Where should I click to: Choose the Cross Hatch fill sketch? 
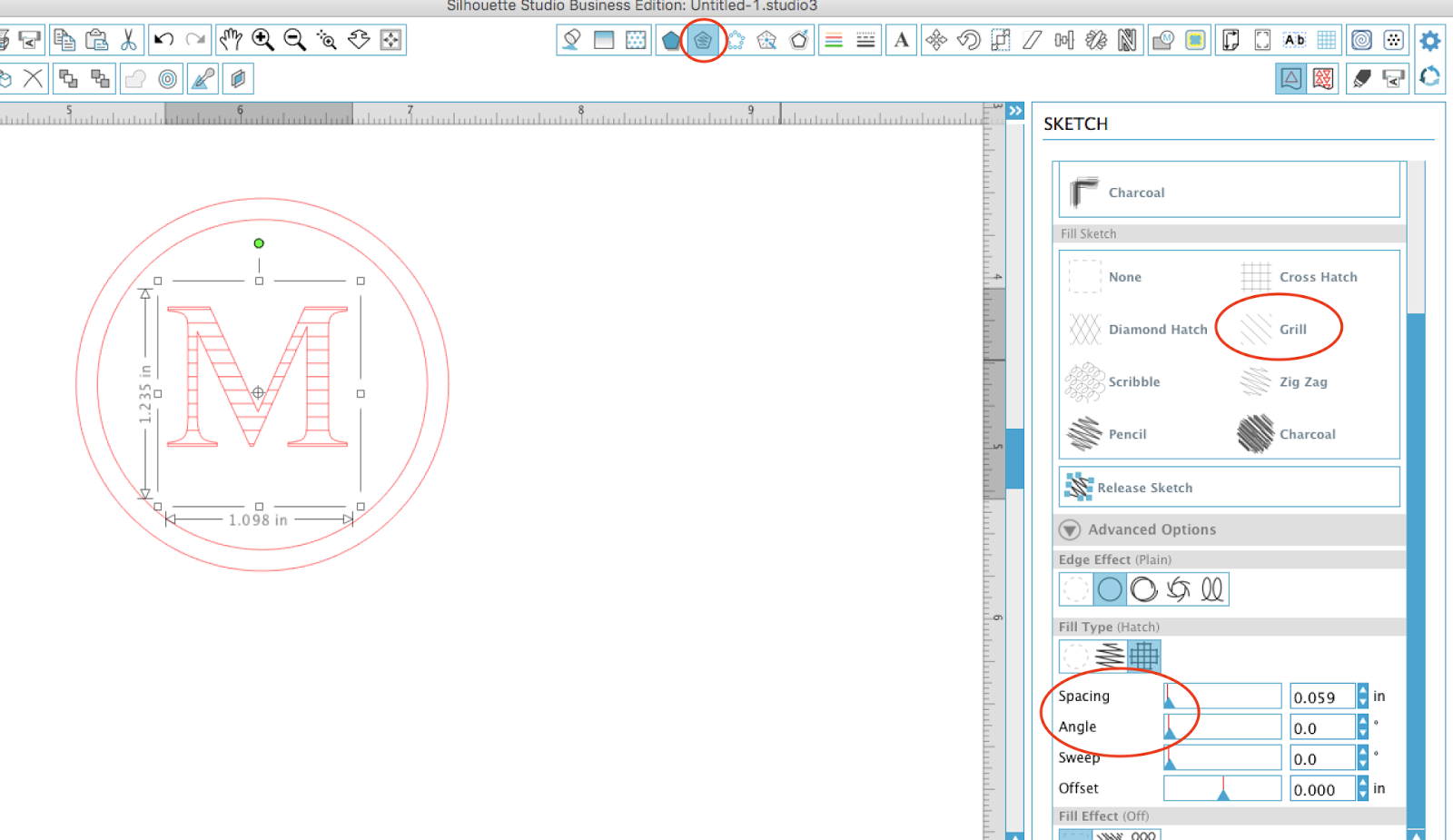click(1300, 276)
